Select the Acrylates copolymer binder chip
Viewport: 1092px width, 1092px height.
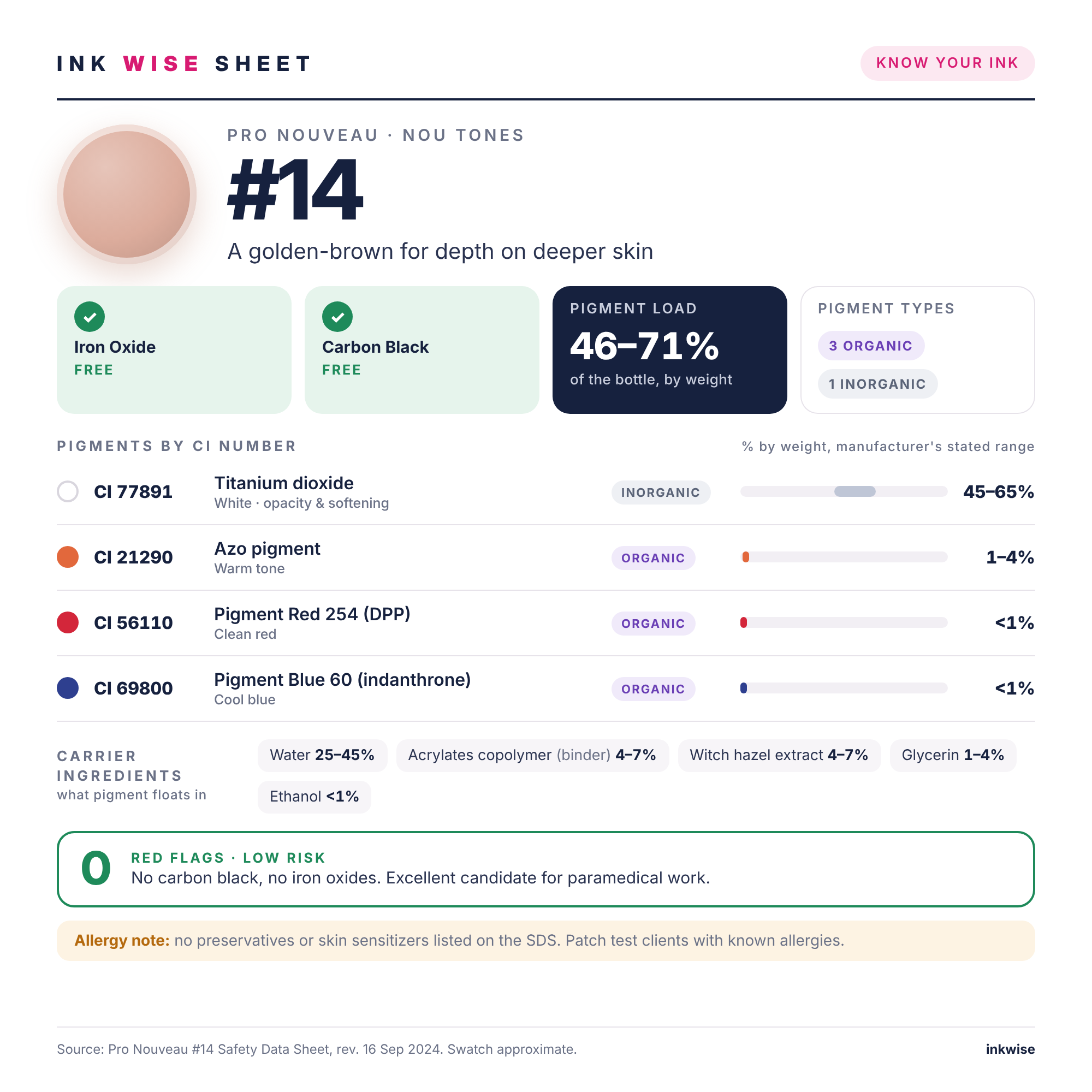click(532, 755)
